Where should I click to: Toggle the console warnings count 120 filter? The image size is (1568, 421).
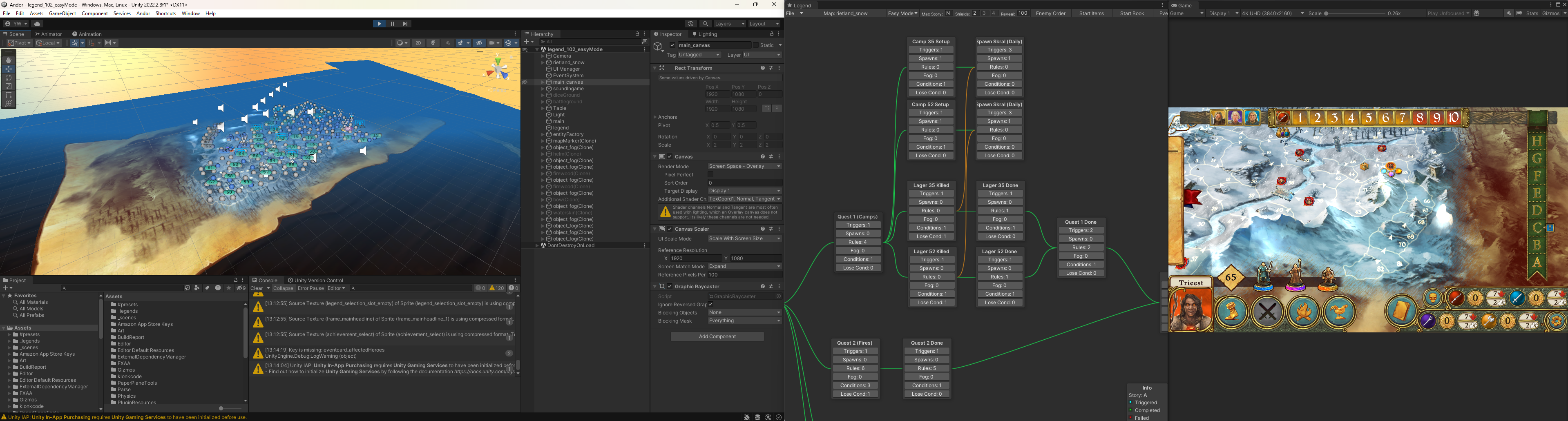[497, 288]
